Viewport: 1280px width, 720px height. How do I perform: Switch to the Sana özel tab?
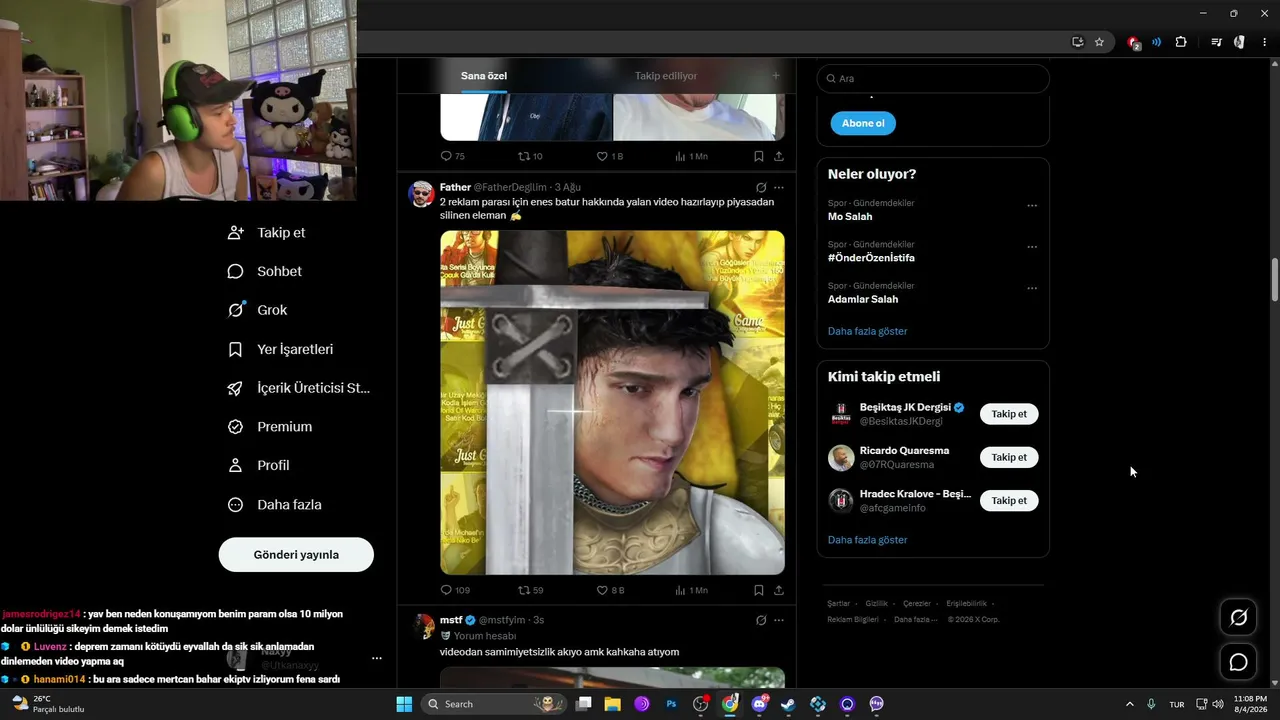pos(484,76)
